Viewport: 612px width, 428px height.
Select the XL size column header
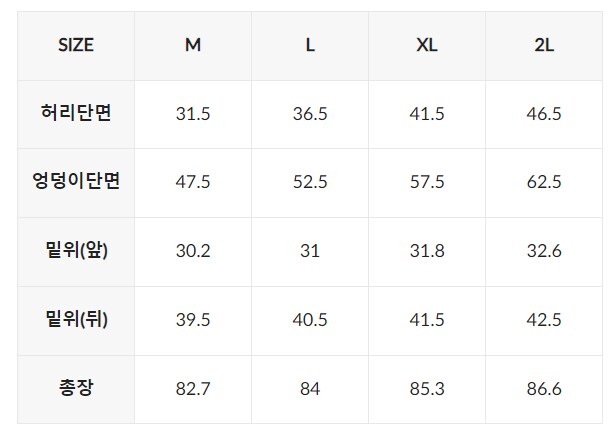click(427, 45)
